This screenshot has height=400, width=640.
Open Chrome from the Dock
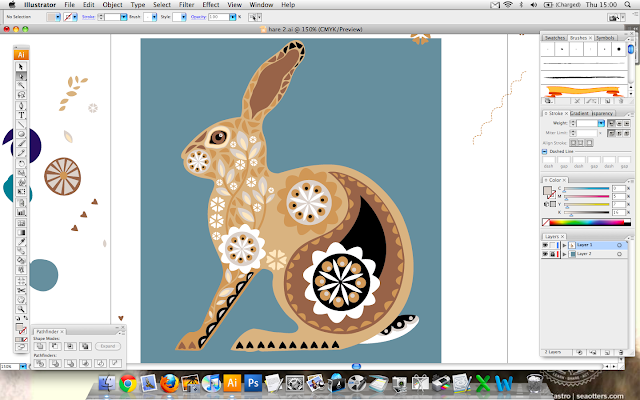tap(128, 383)
